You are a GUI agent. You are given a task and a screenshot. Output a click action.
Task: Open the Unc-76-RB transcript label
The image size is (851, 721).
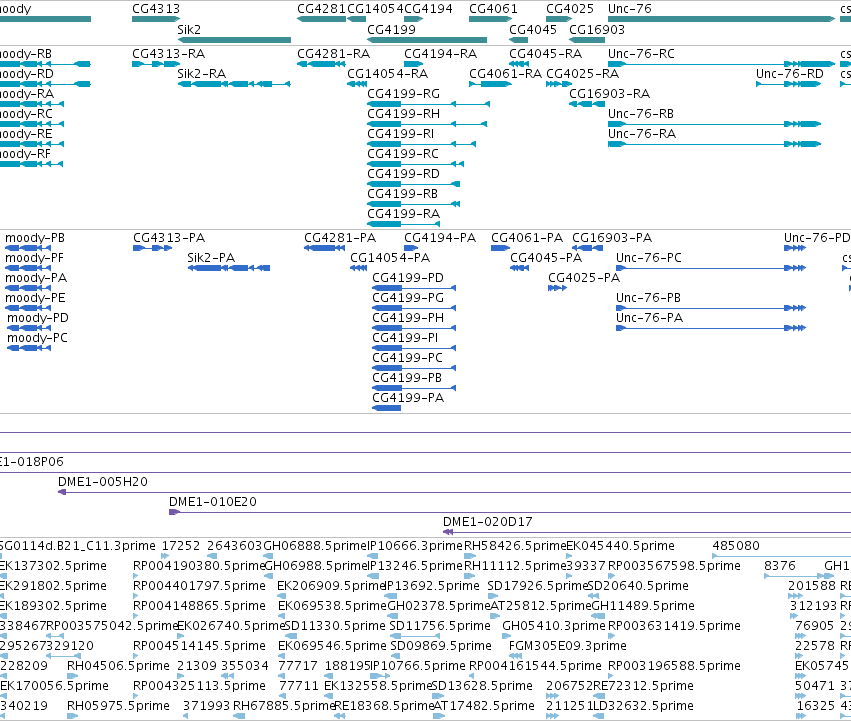click(641, 114)
